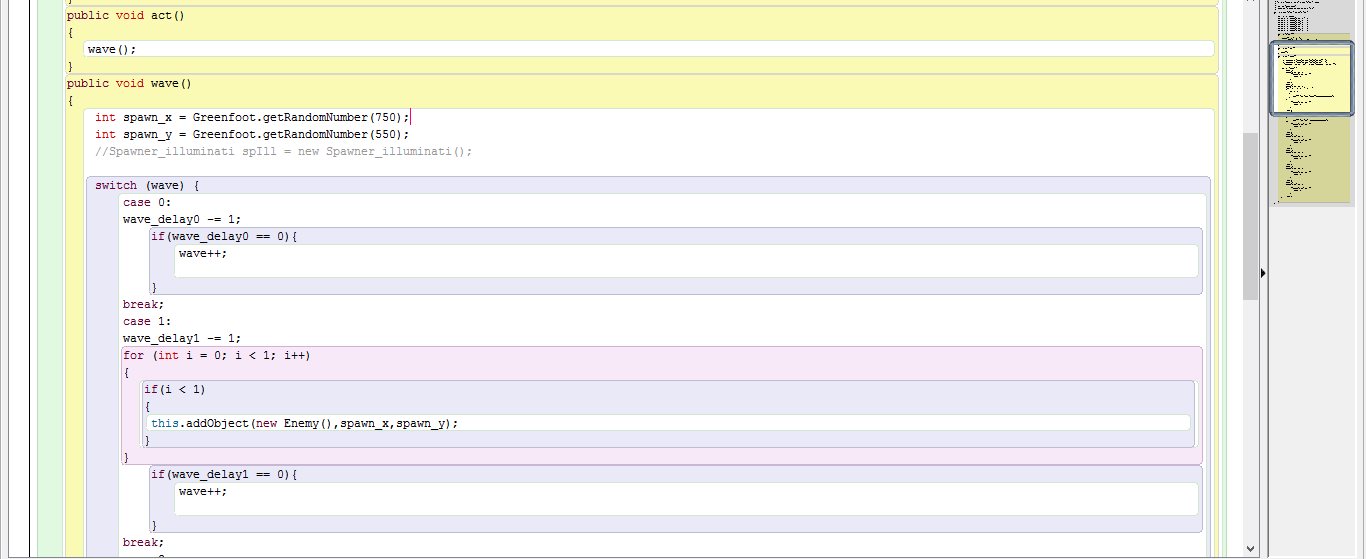Click the 'switch (wave)' statement header
This screenshot has height=559, width=1366.
[147, 185]
